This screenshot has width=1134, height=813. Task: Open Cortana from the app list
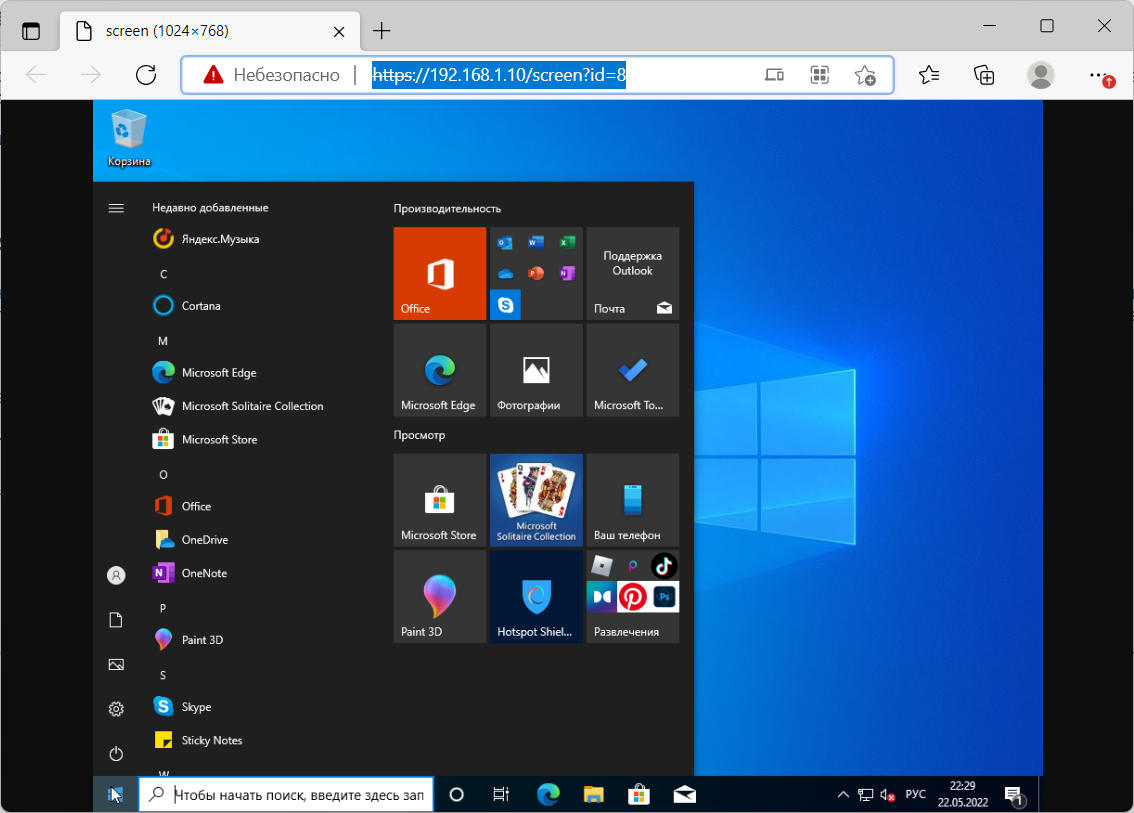click(187, 306)
